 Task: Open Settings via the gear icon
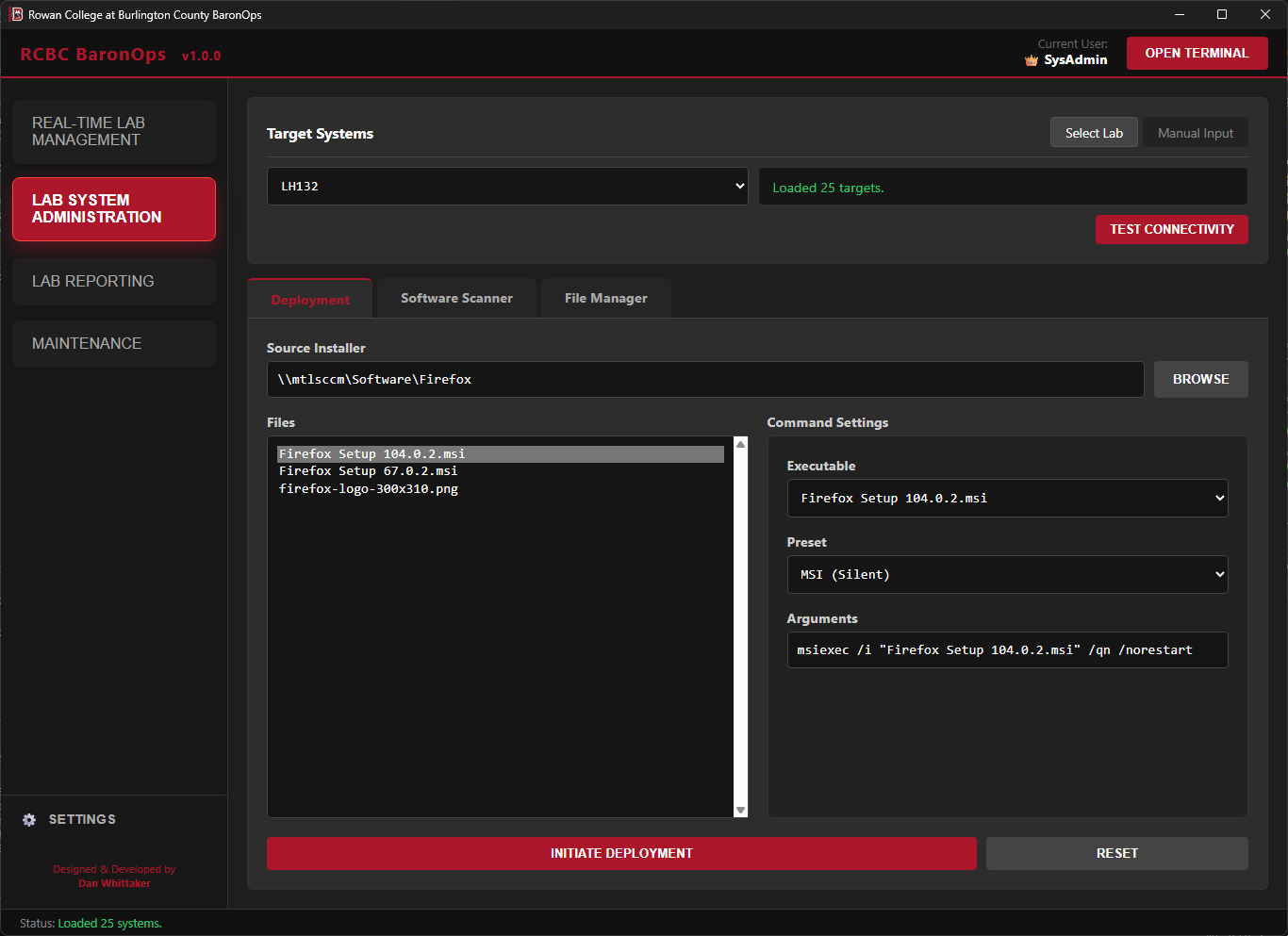click(x=29, y=819)
